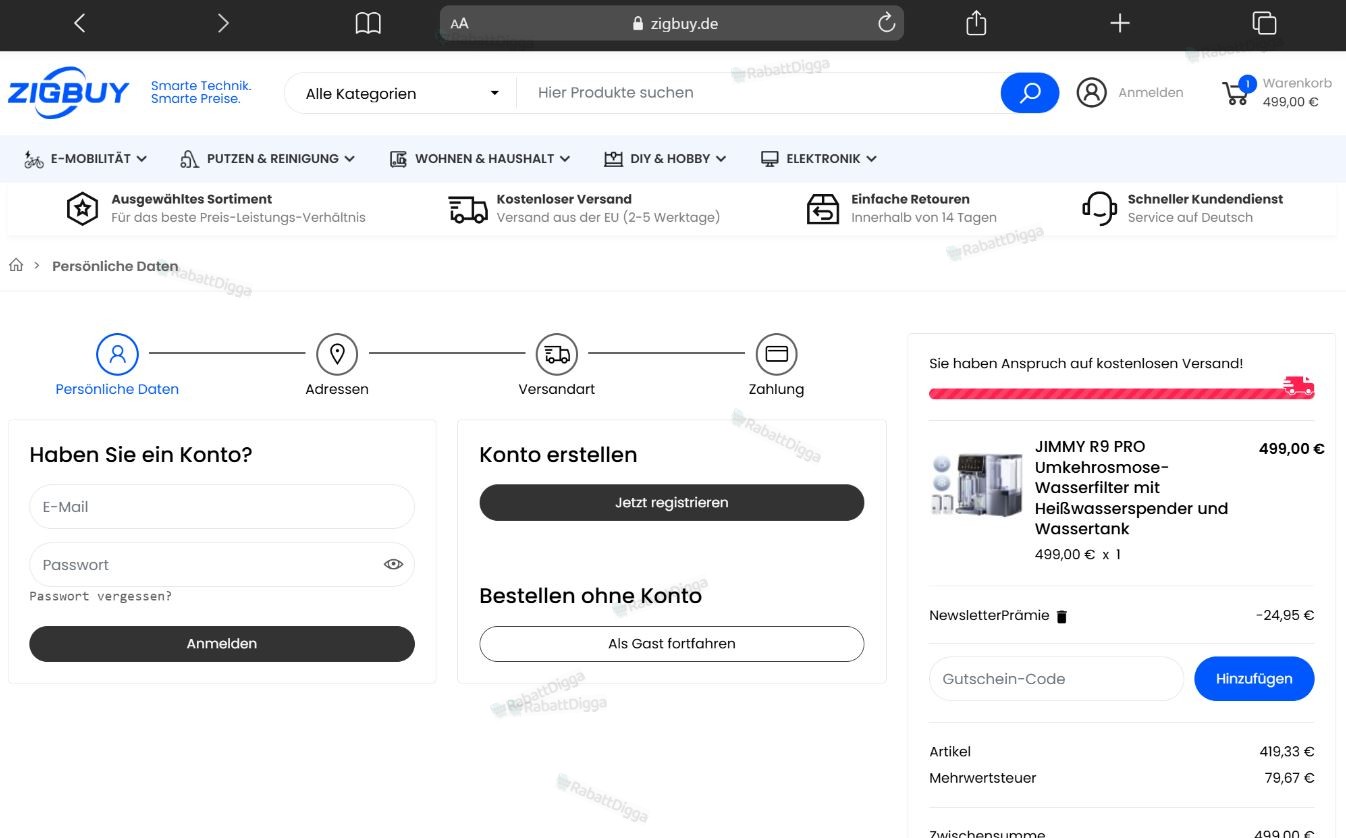Click Persönliche Daten breadcrumb text

coord(115,266)
